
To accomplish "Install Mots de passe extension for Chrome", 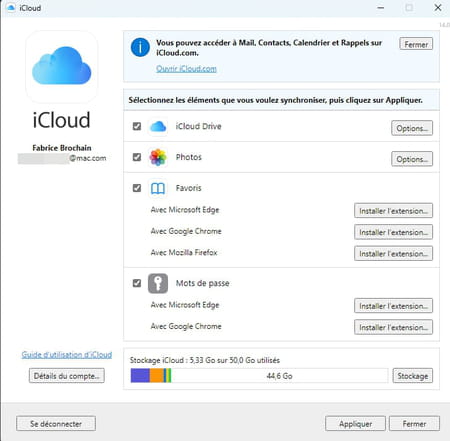I will pos(393,327).
